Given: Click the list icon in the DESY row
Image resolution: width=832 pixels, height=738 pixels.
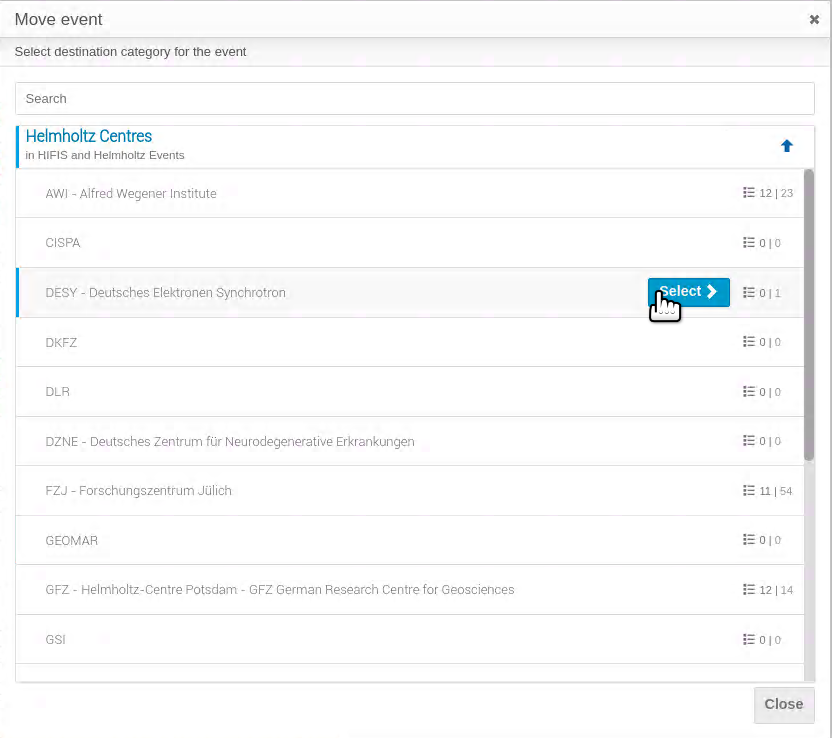Looking at the screenshot, I should pyautogui.click(x=748, y=292).
